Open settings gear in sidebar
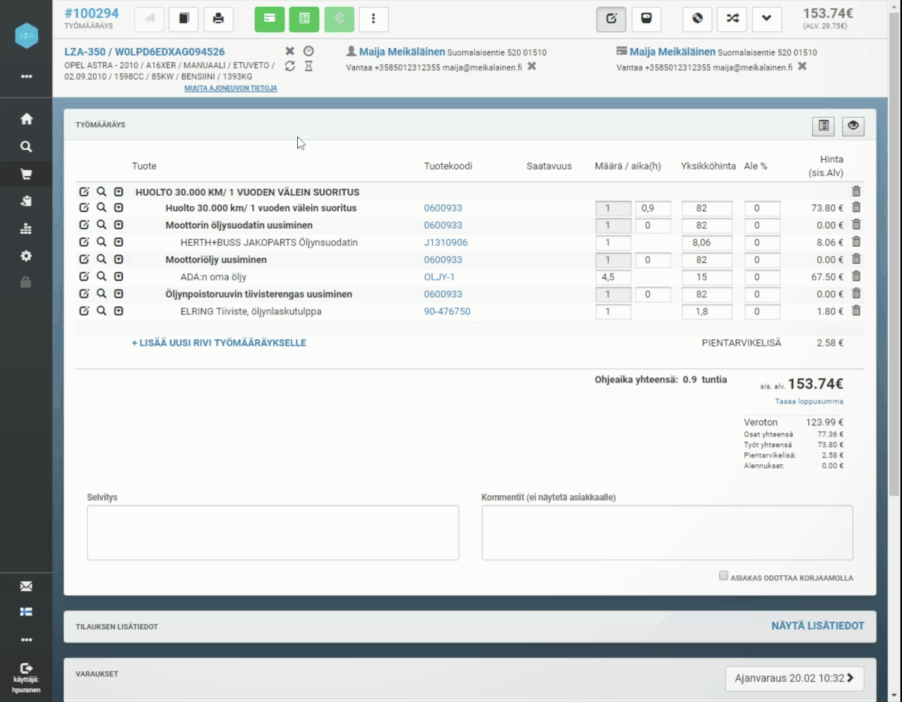 click(x=26, y=256)
